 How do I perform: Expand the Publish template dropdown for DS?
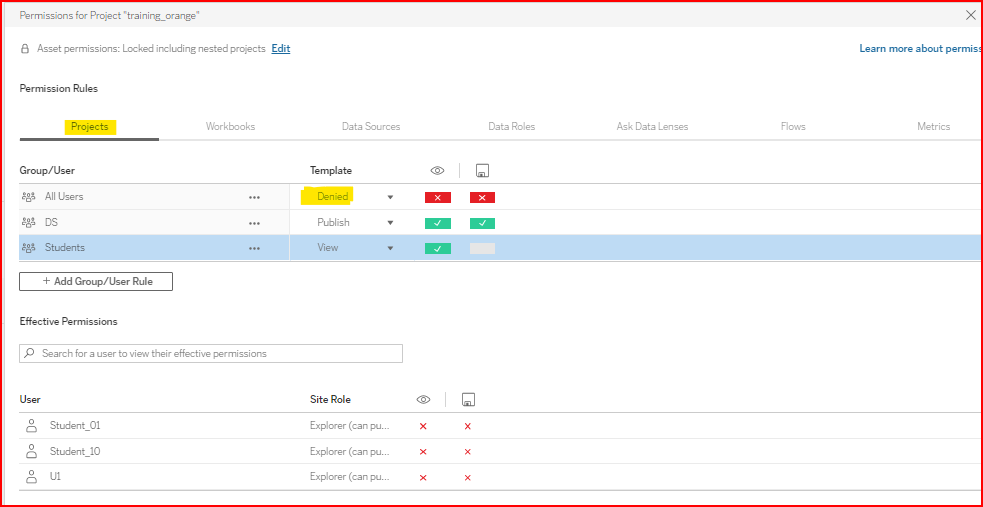coord(390,223)
